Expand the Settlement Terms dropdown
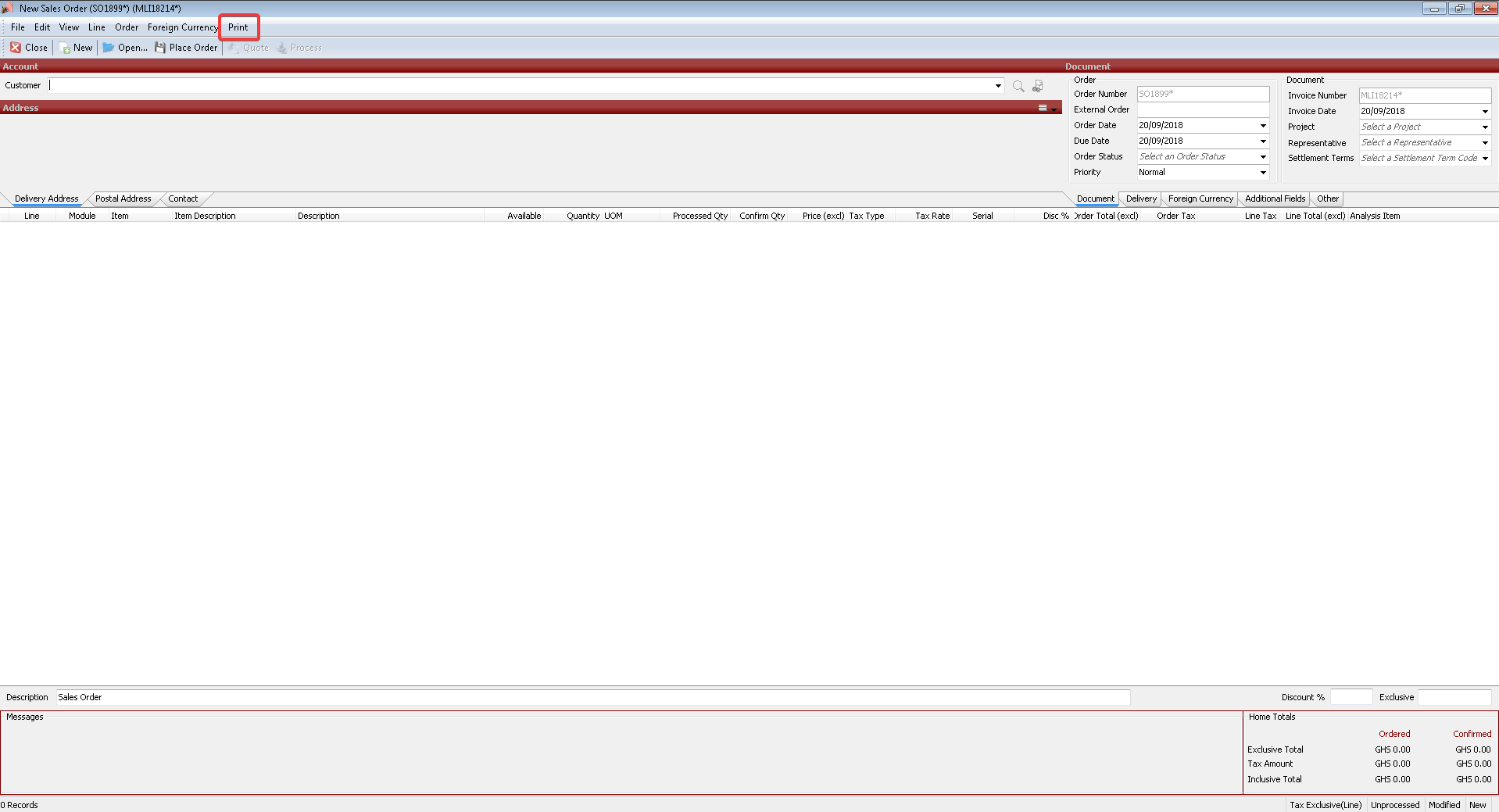The image size is (1499, 812). pyautogui.click(x=1485, y=159)
